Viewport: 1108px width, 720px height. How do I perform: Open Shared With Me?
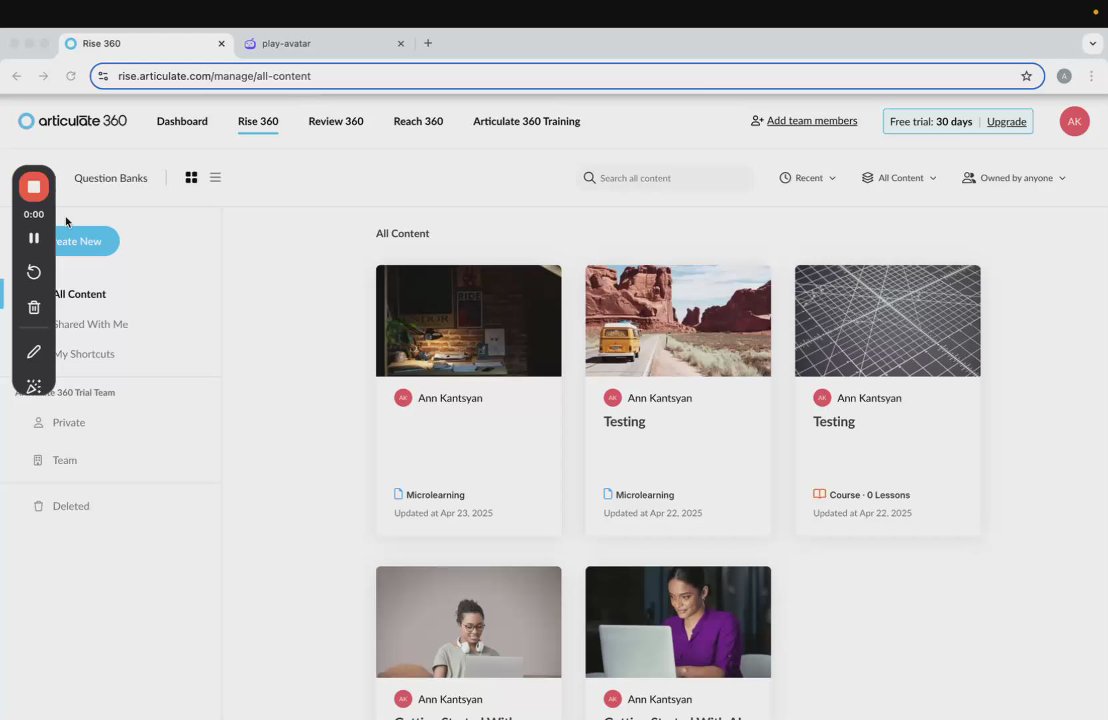click(90, 324)
